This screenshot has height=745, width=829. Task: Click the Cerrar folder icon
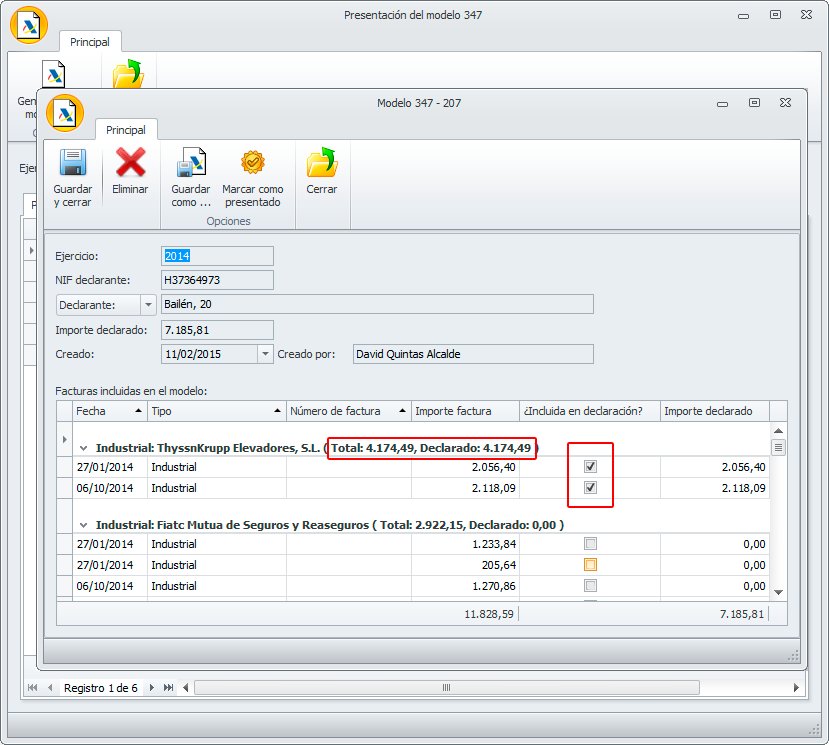(x=321, y=162)
